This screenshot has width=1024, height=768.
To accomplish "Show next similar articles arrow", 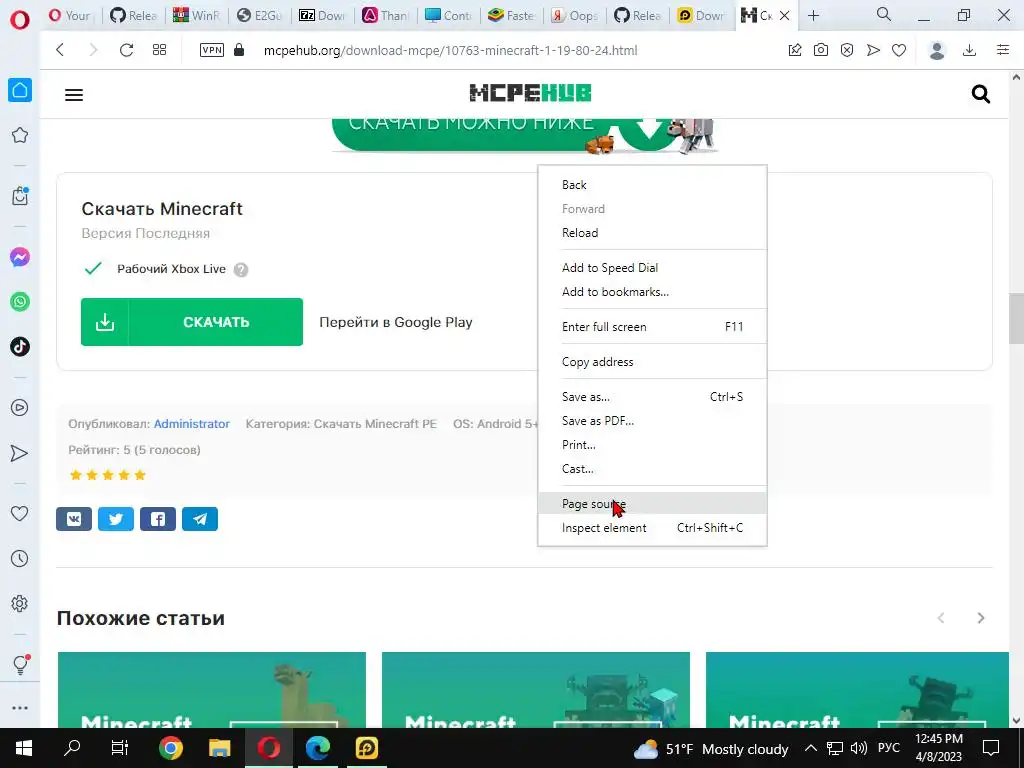I will [x=980, y=618].
